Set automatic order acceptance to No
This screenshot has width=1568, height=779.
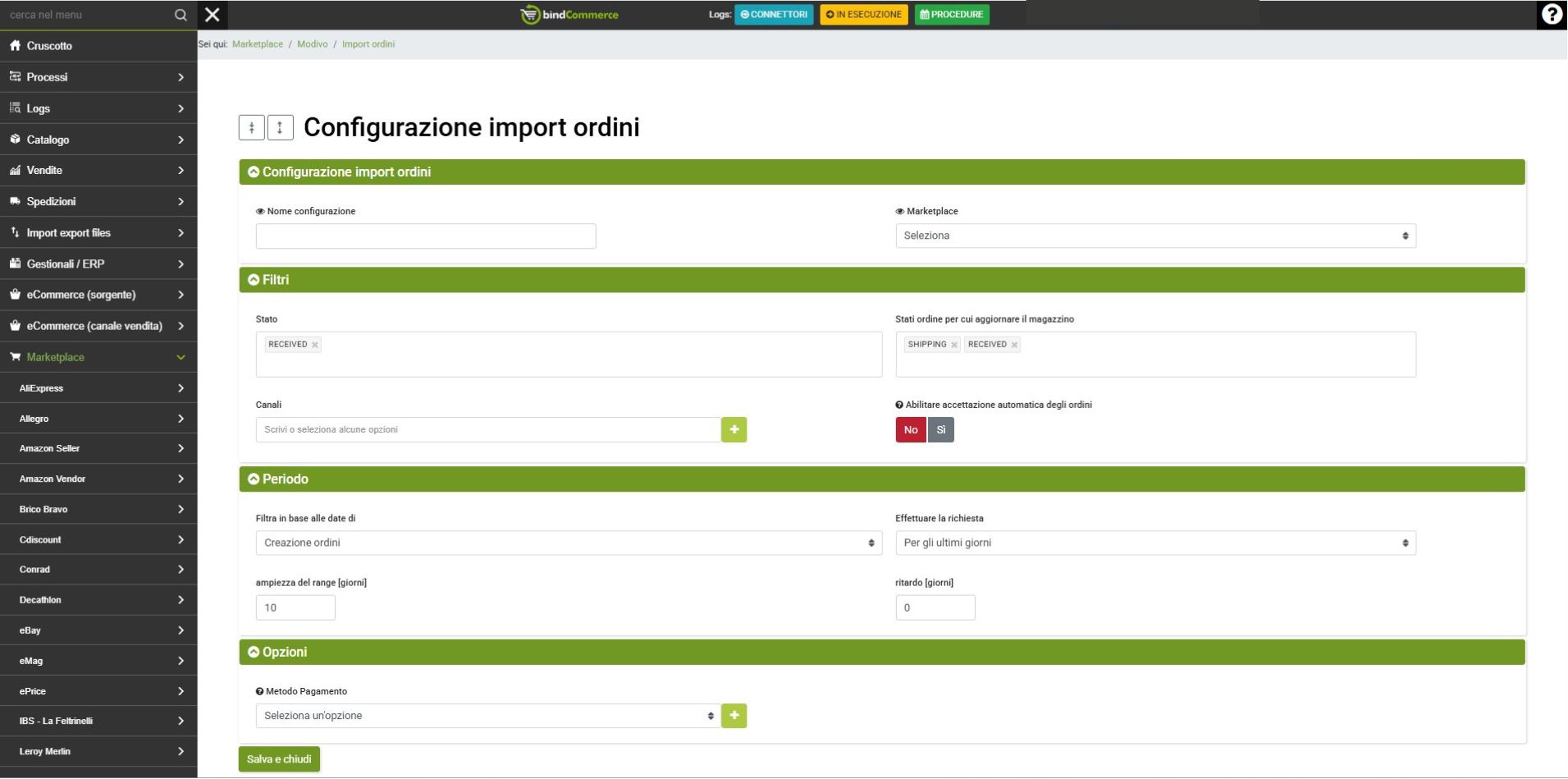tap(910, 429)
